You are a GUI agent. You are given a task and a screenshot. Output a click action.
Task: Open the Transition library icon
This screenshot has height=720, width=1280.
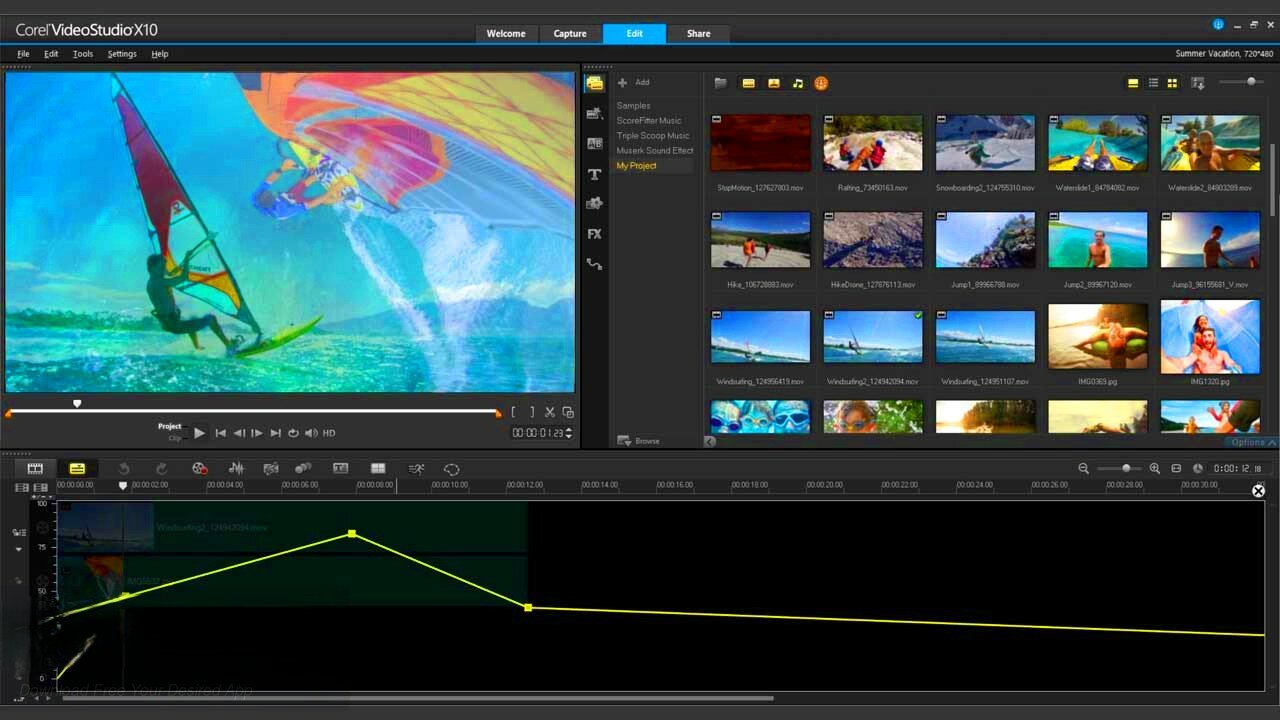594,144
